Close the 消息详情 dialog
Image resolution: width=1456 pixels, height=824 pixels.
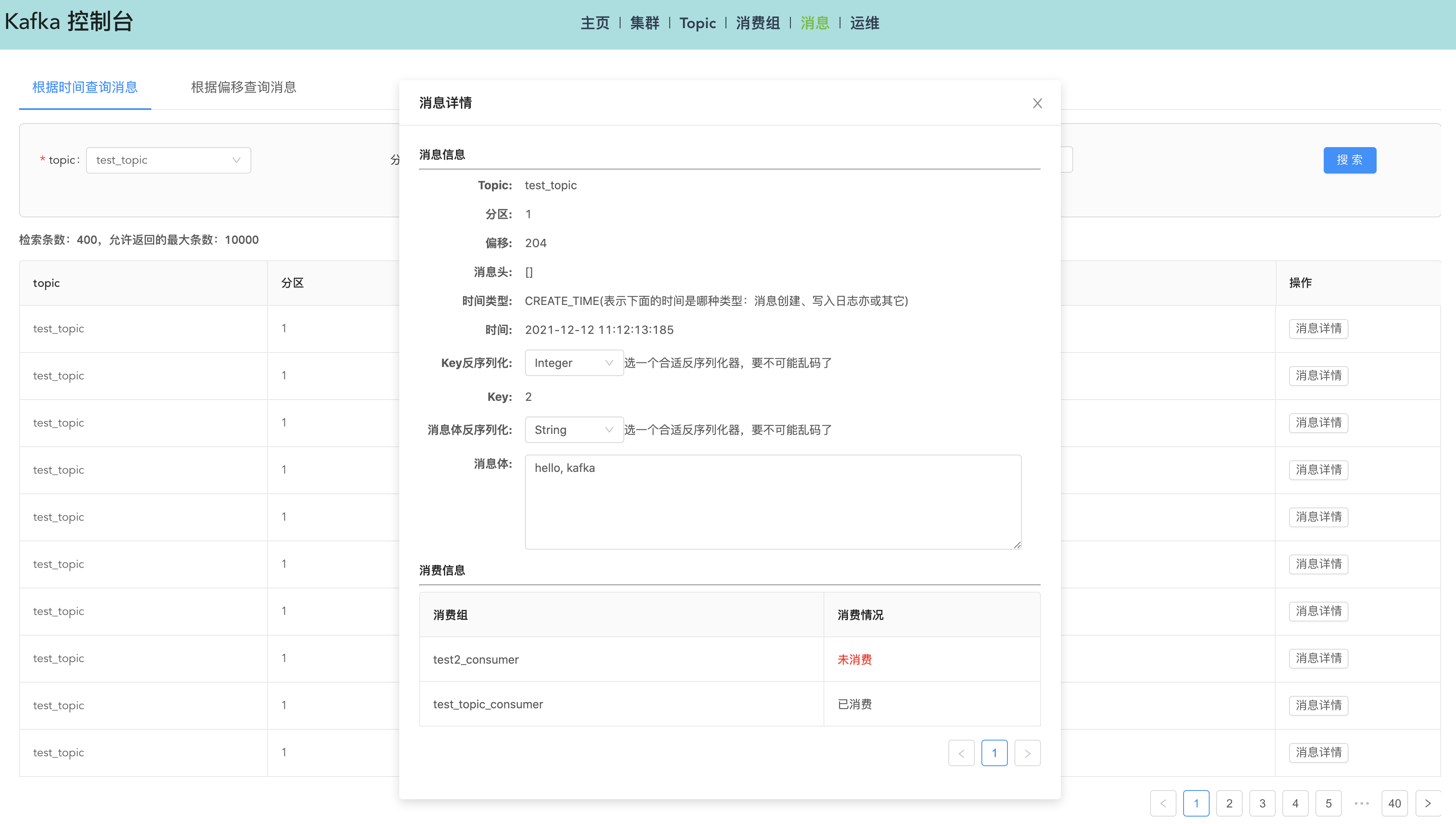coord(1037,103)
